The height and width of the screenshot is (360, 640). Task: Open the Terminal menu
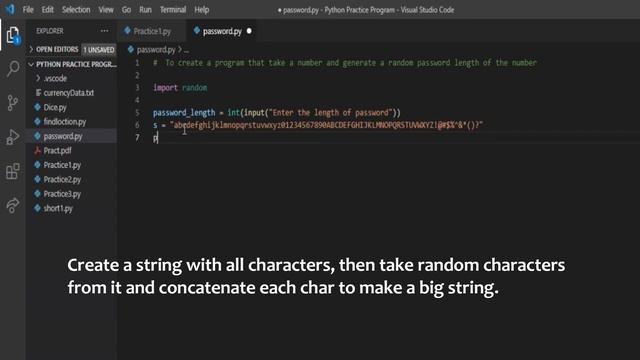tap(173, 9)
